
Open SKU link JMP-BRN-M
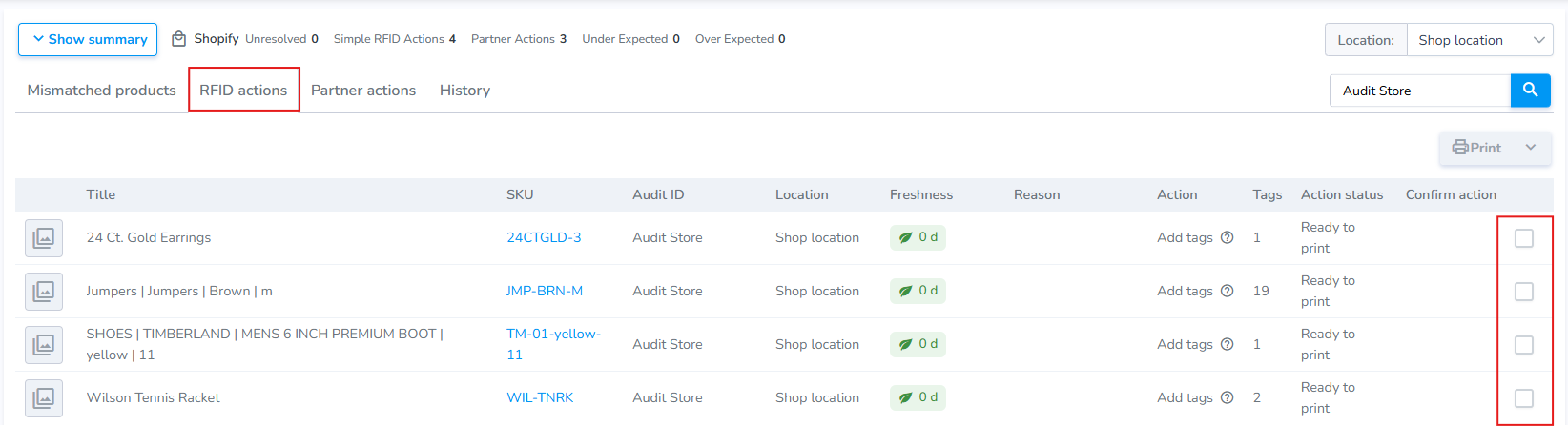tap(545, 291)
